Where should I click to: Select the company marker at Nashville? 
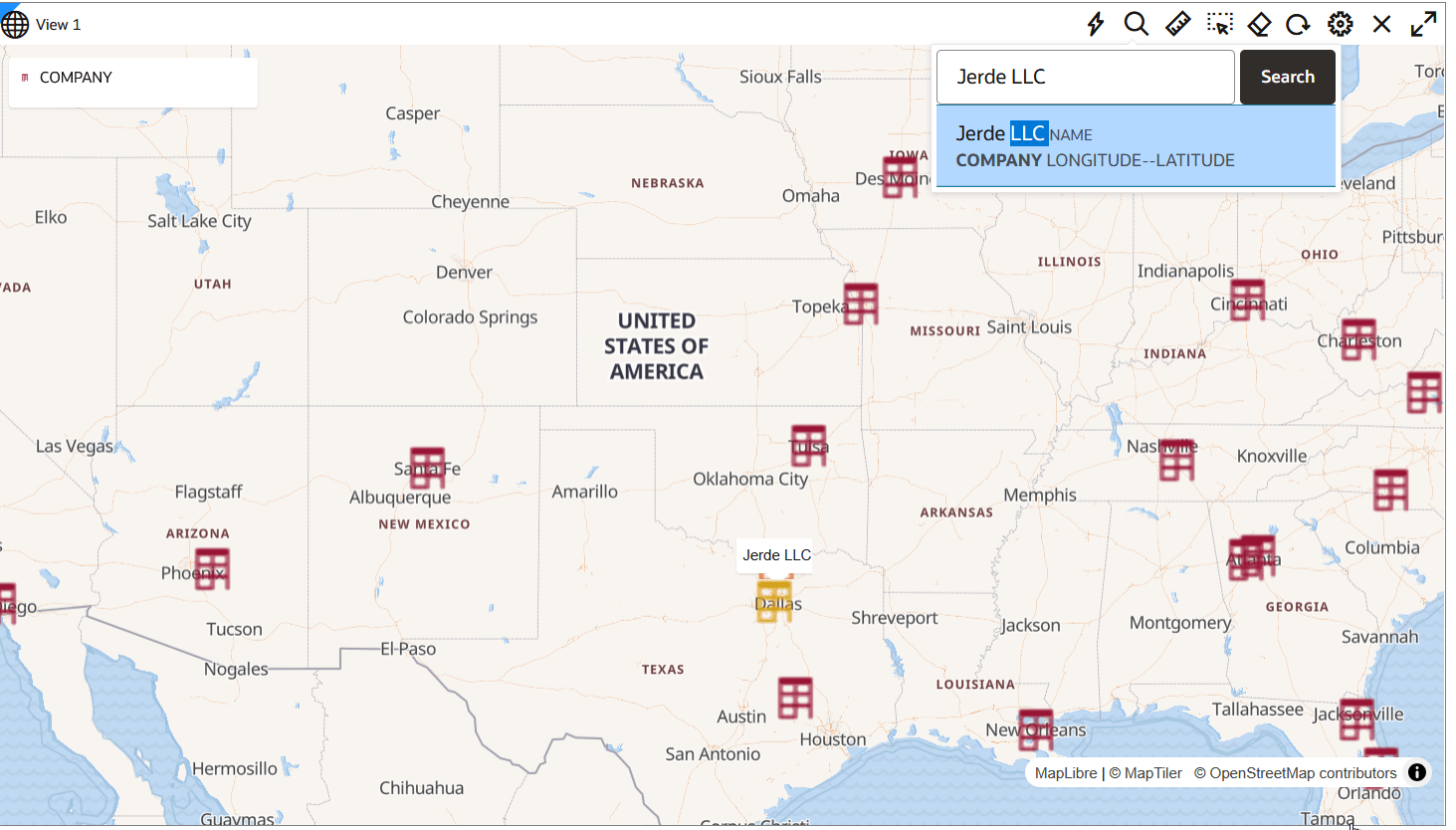point(1176,461)
